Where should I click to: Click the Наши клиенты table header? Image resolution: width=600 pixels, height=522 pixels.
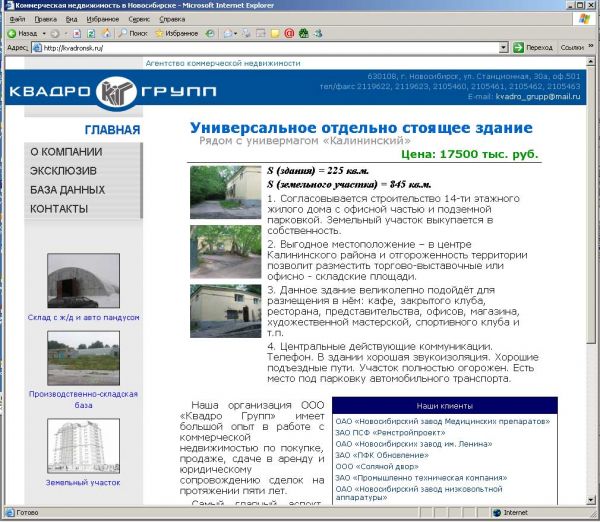pos(445,406)
